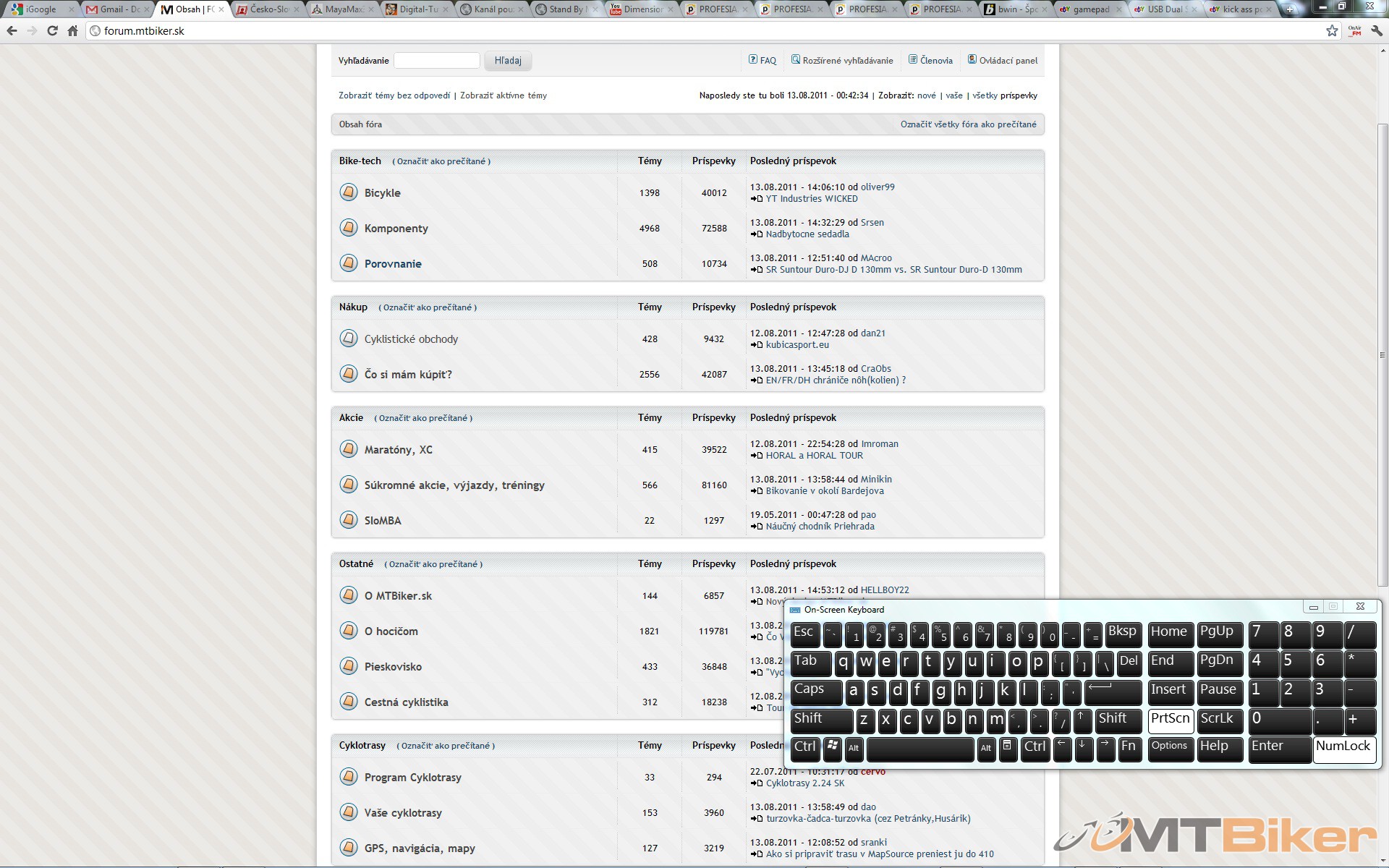Click the Hľadaj search button
This screenshot has height=868, width=1389.
[x=508, y=61]
